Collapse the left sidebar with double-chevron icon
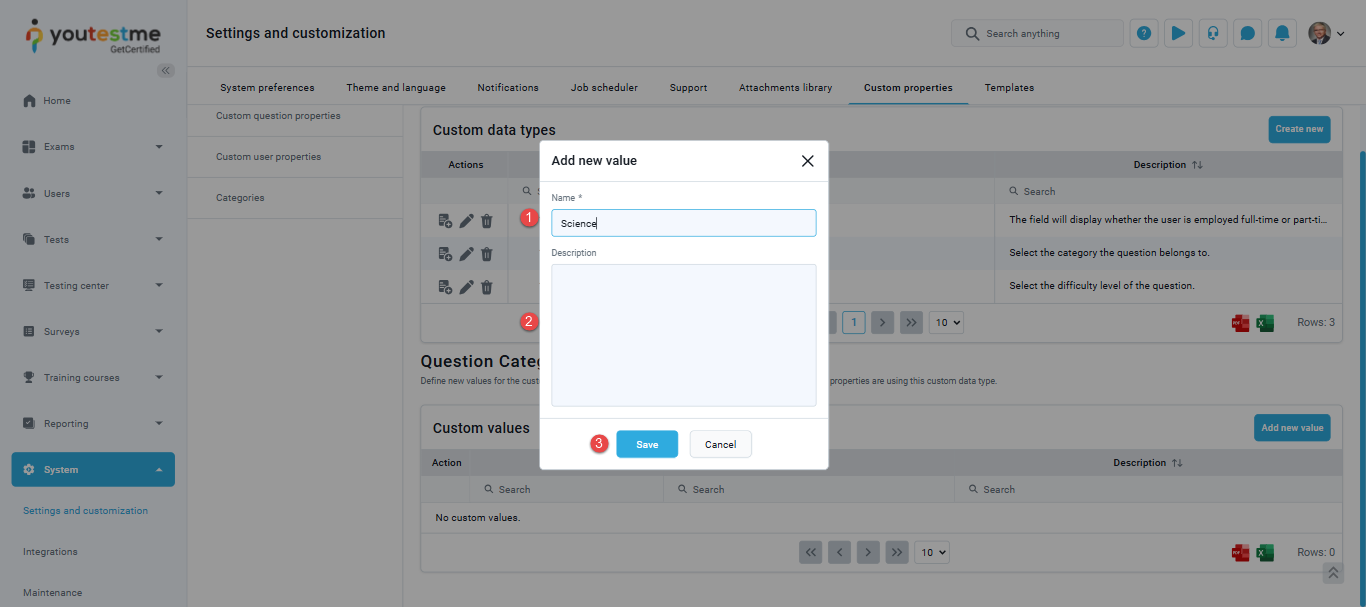1366x607 pixels. 166,70
